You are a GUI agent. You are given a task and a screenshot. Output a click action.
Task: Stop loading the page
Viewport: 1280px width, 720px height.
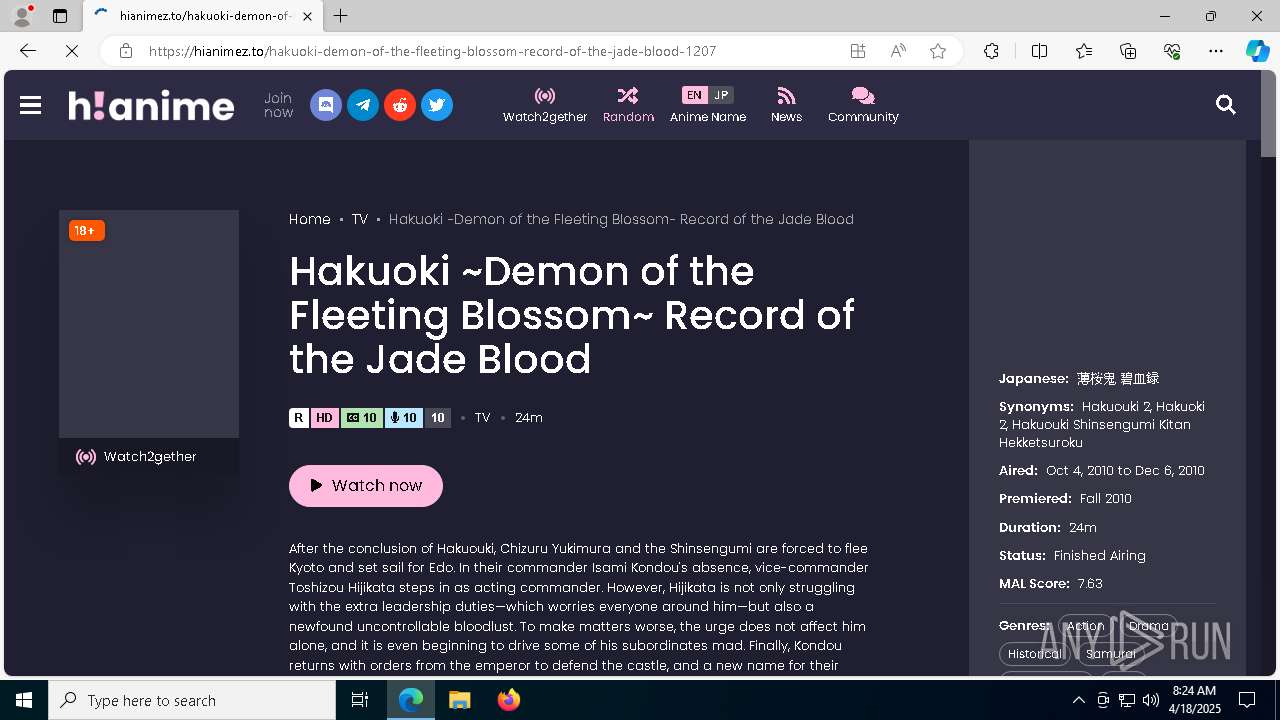click(x=72, y=51)
